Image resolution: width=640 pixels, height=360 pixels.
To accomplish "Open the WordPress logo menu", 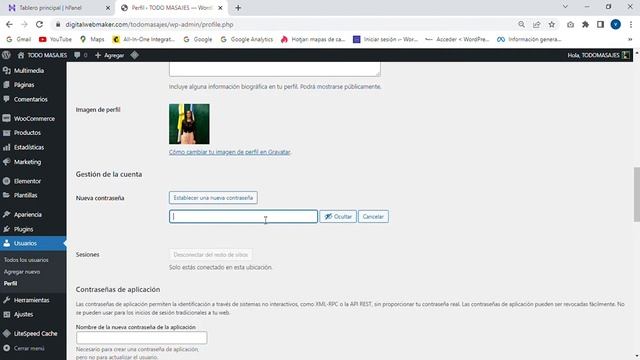I will (6, 55).
